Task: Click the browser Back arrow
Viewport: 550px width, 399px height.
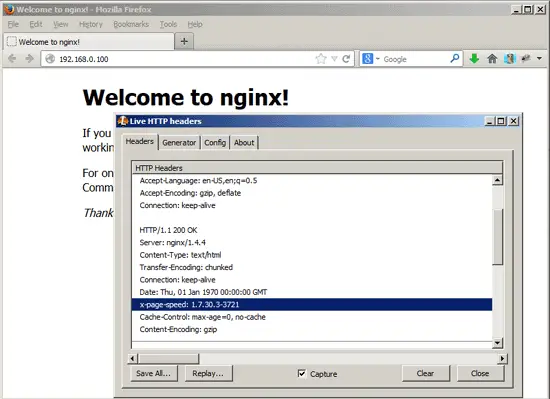Action: pos(12,59)
